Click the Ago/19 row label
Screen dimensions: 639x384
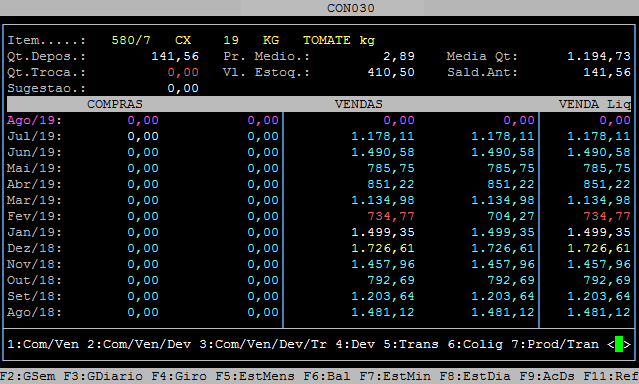[x=34, y=120]
